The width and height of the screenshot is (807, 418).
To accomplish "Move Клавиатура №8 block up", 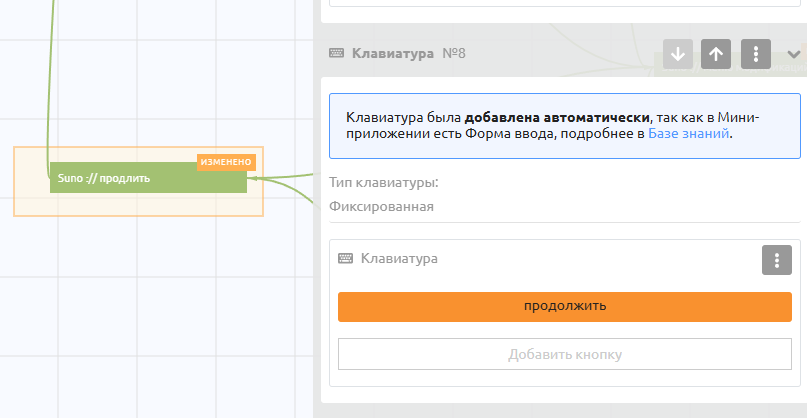I will coord(716,54).
